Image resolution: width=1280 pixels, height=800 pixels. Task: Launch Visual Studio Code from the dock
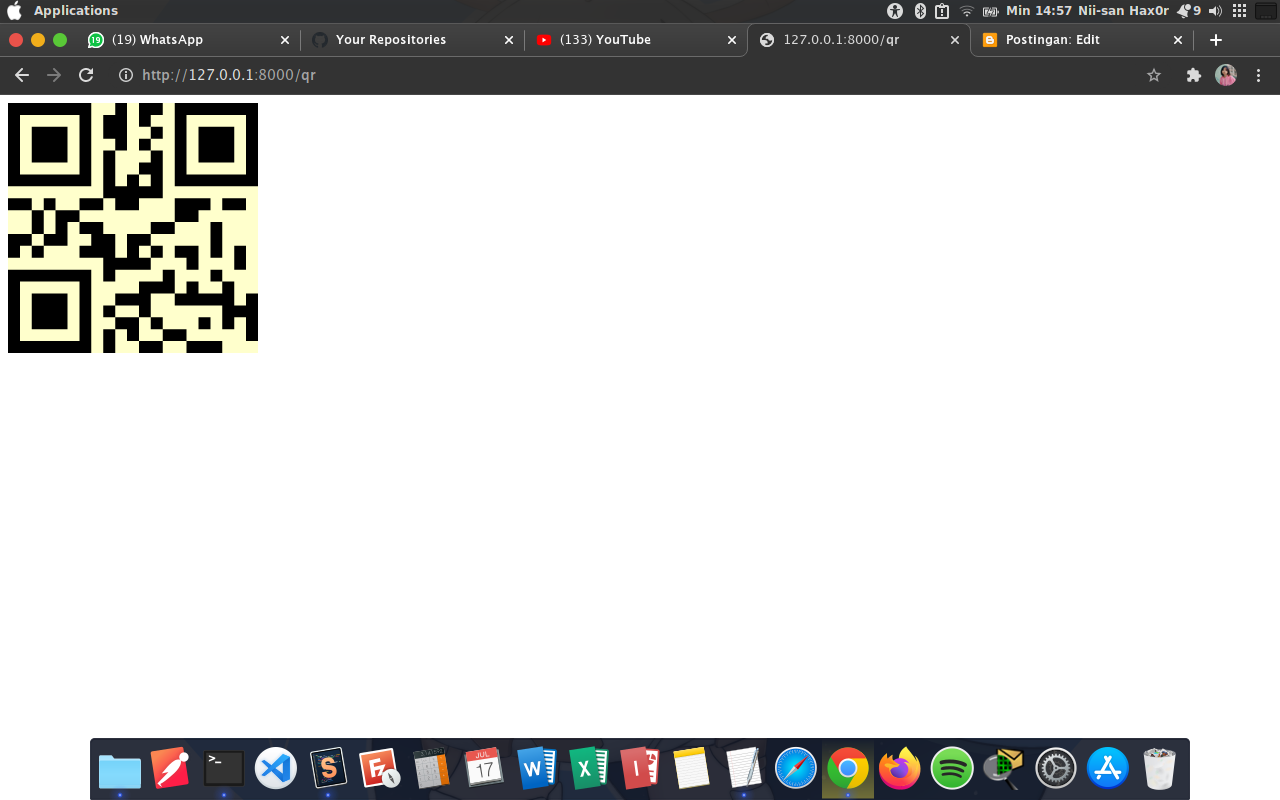pyautogui.click(x=276, y=769)
